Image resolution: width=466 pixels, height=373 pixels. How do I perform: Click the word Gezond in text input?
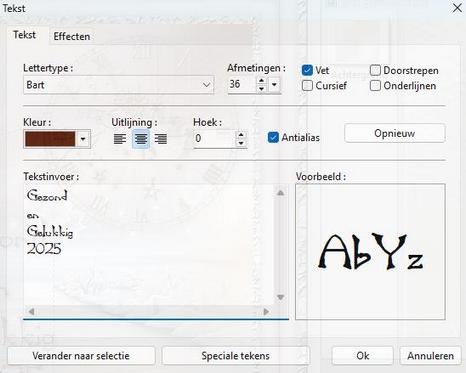[x=47, y=195]
